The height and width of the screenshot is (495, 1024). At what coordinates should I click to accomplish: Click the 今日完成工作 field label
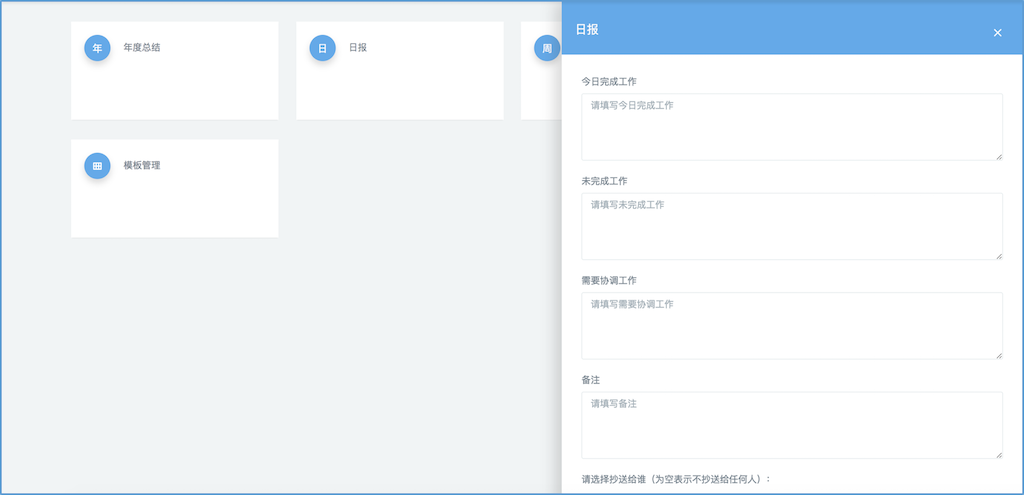pos(609,82)
